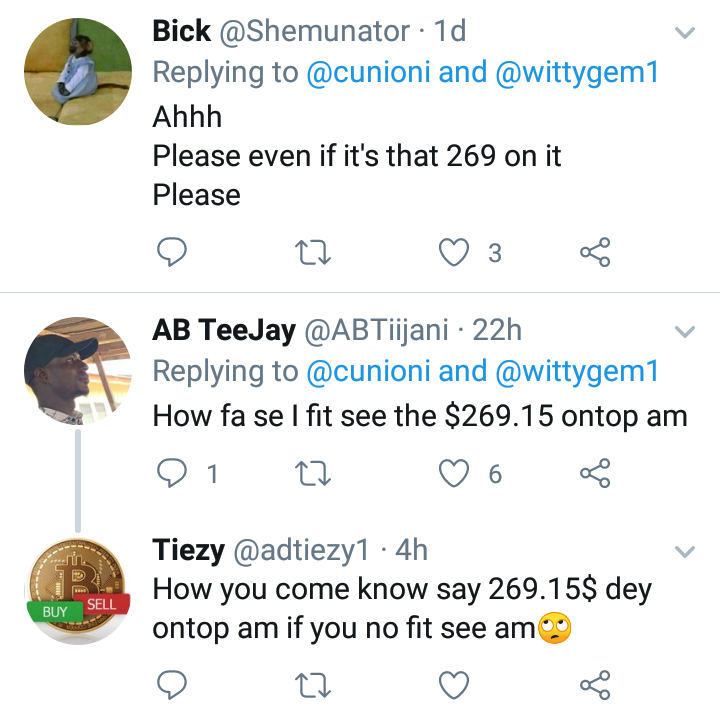Viewport: 720px width, 711px height.
Task: Like Bick's tweet with 3 likes
Action: [x=456, y=254]
